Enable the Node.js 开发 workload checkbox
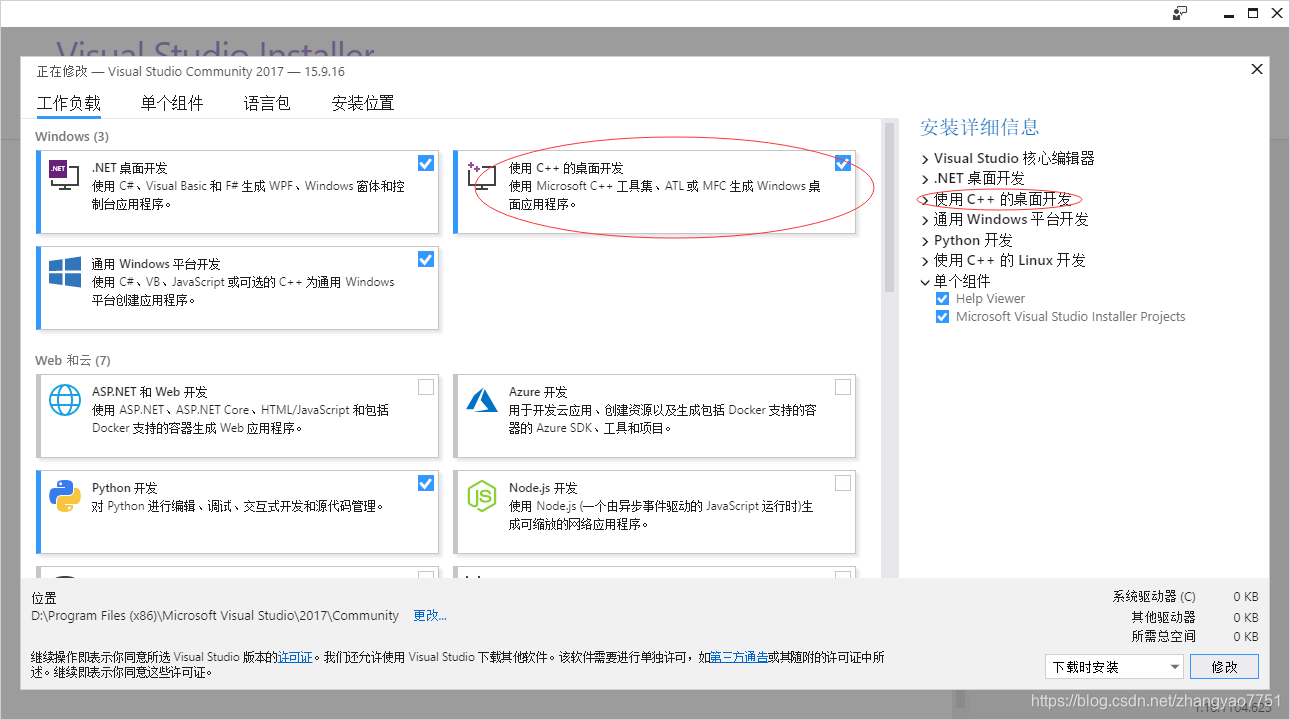 843,483
